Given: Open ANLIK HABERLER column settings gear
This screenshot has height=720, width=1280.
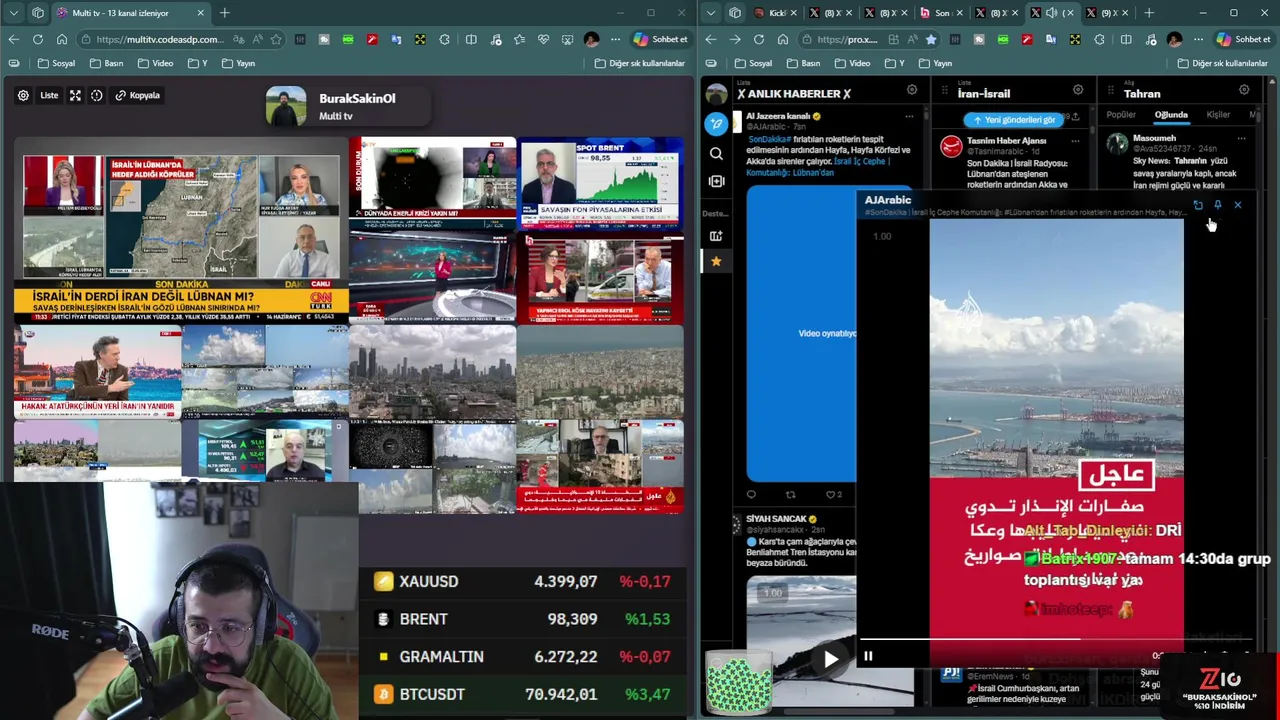Looking at the screenshot, I should (912, 90).
